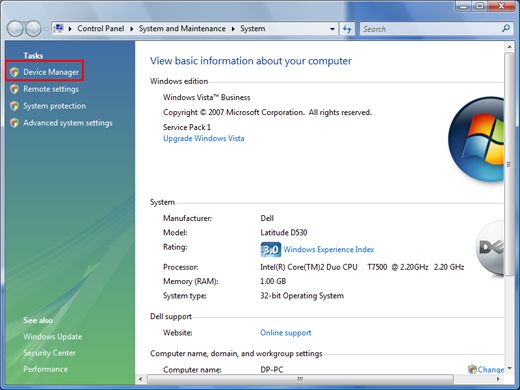The width and height of the screenshot is (520, 390).
Task: Click the shield icon beside Device Manager
Action: (x=14, y=72)
